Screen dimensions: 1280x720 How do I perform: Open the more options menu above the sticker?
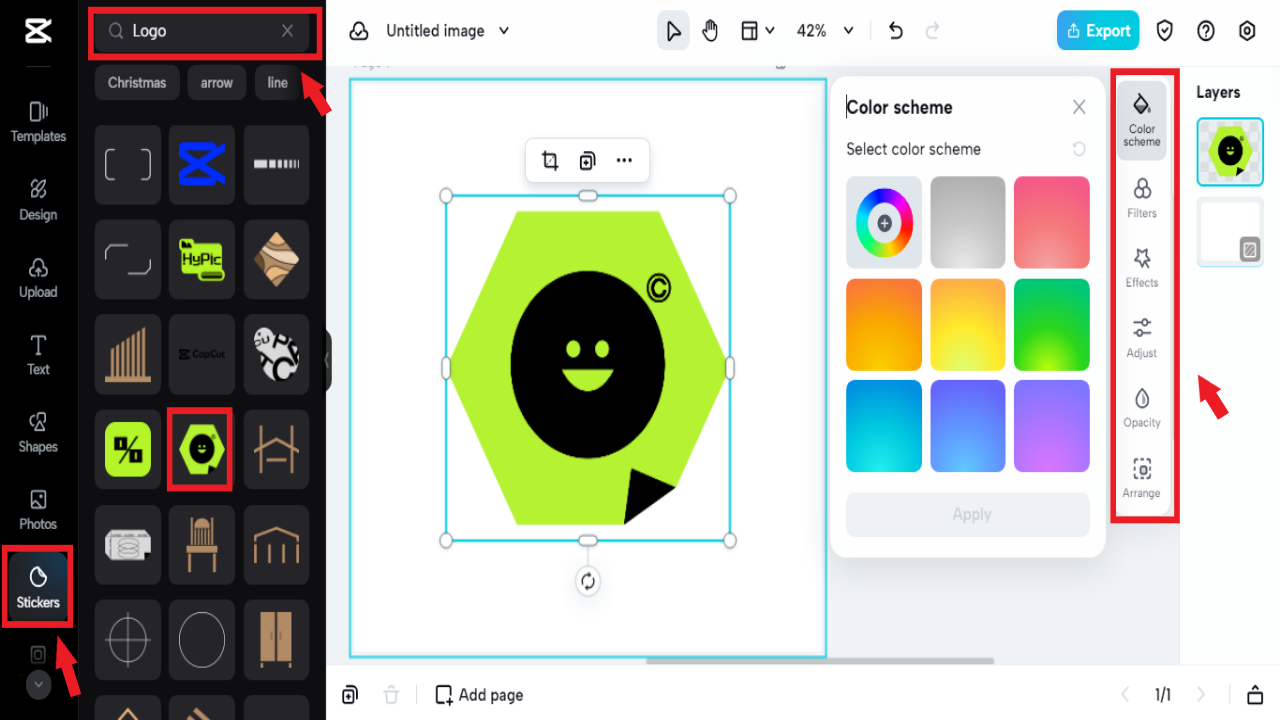click(624, 159)
